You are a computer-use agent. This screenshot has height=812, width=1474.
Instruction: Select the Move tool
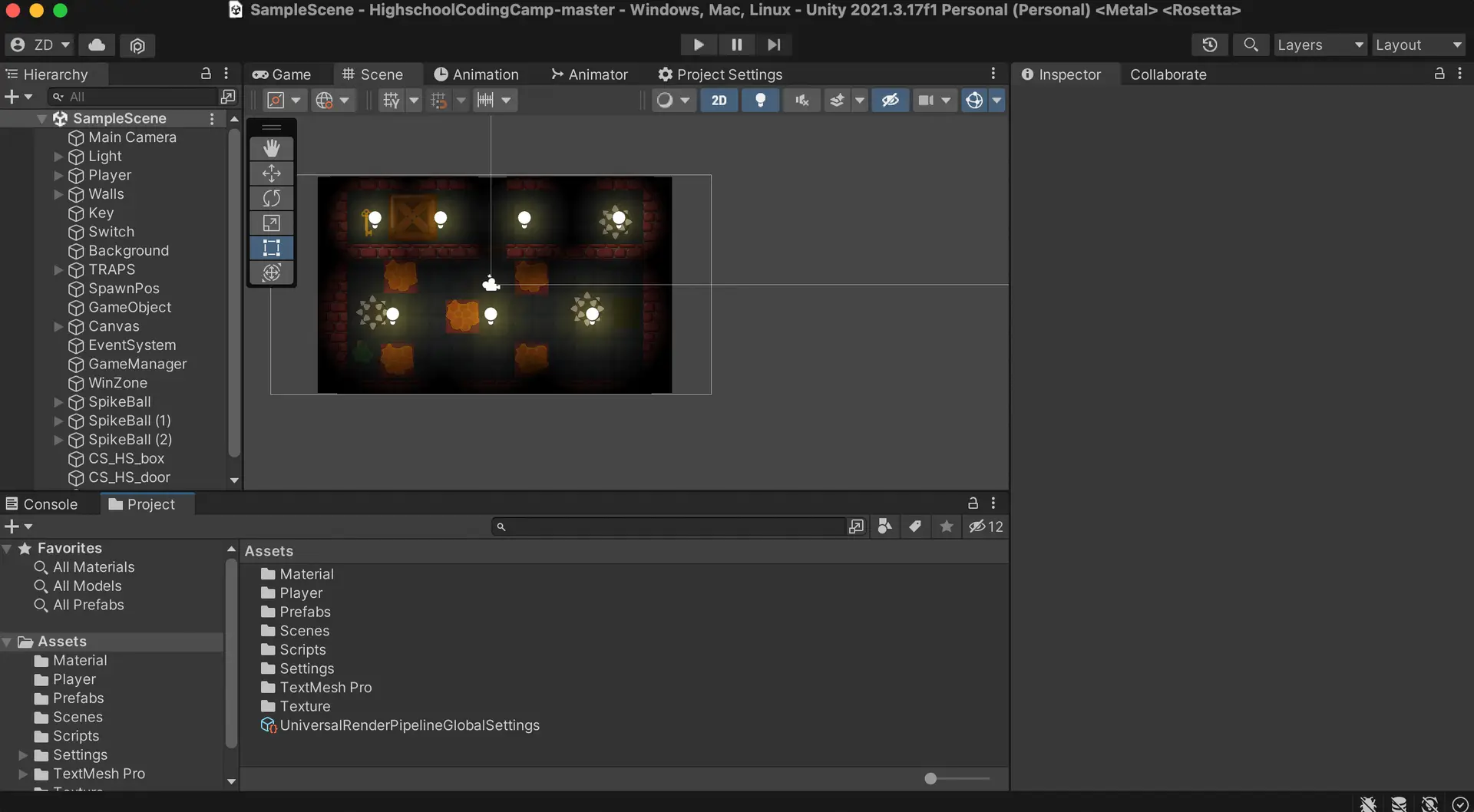(271, 173)
